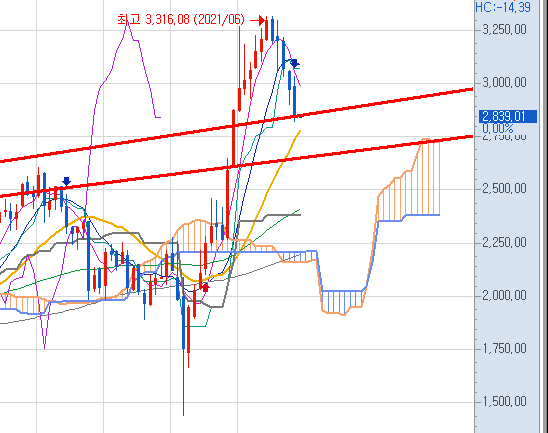
Task: Click the 최고 3,316.08 (2021/06) high label
Action: [x=181, y=20]
